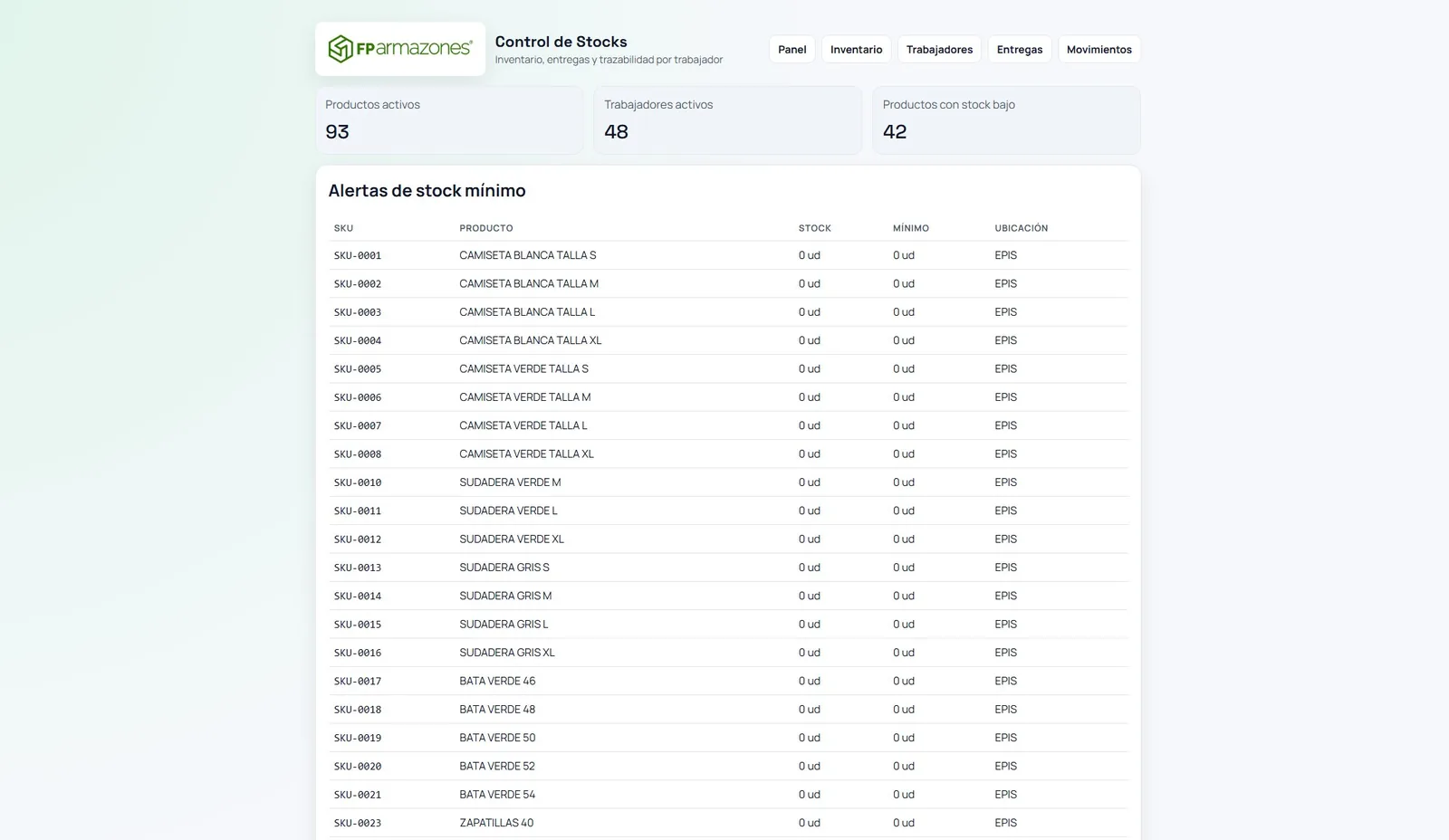Select SKU-0016 cell
Screen dimensions: 1449x840
click(x=357, y=653)
